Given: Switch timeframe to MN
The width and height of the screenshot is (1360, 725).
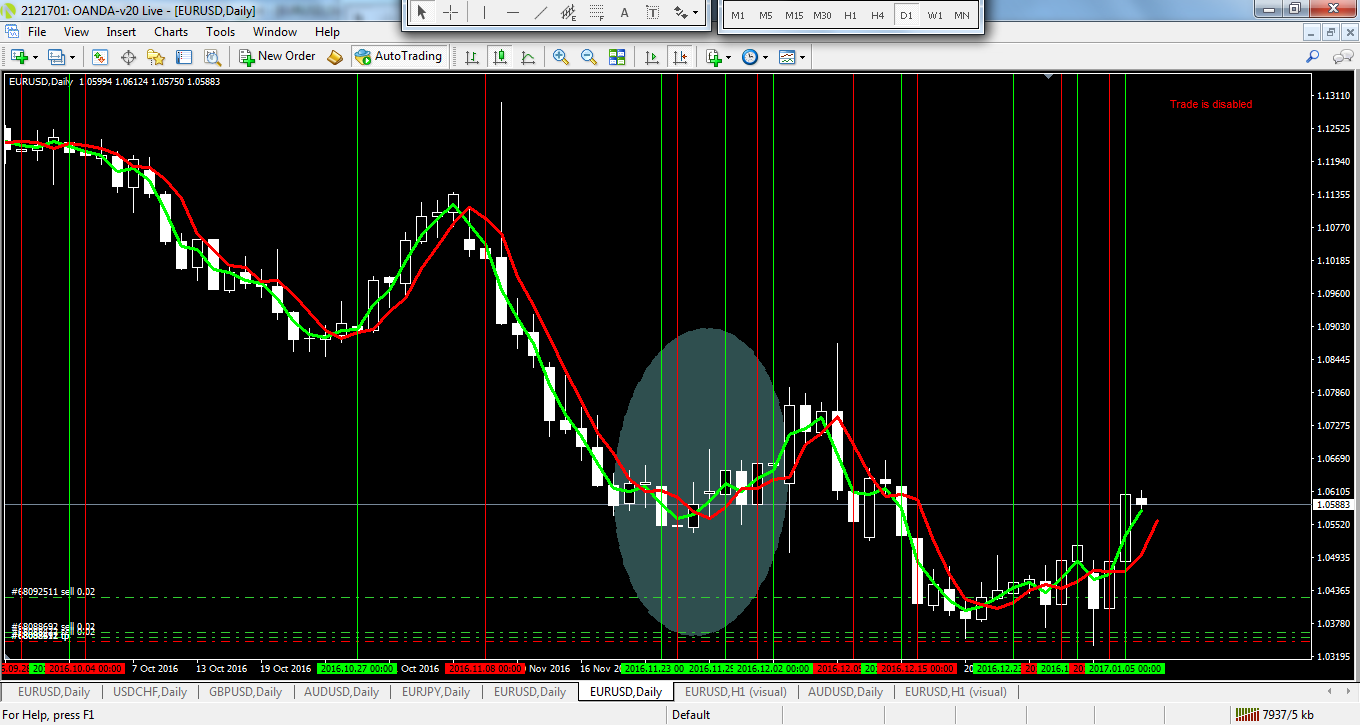Looking at the screenshot, I should [x=961, y=15].
